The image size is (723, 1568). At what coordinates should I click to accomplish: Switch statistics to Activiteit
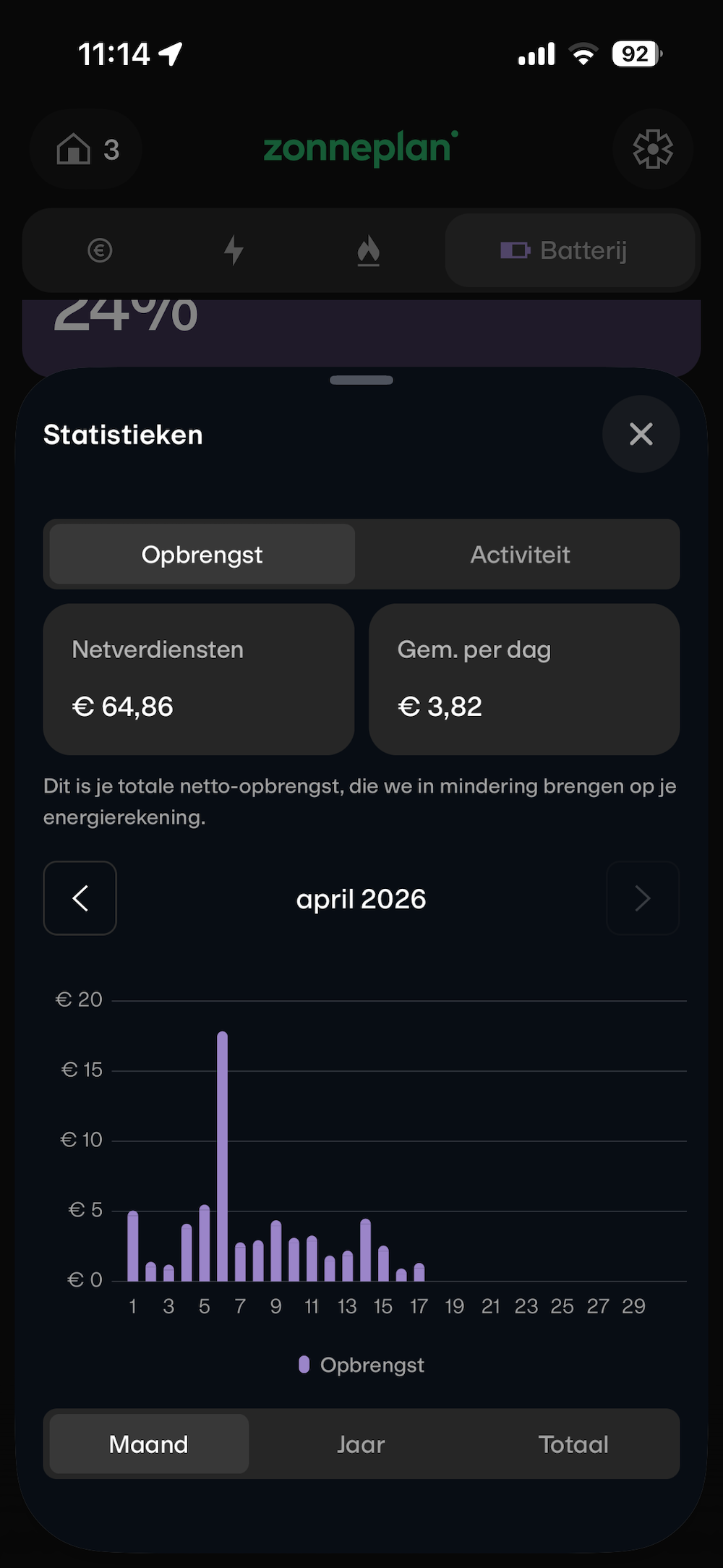520,555
